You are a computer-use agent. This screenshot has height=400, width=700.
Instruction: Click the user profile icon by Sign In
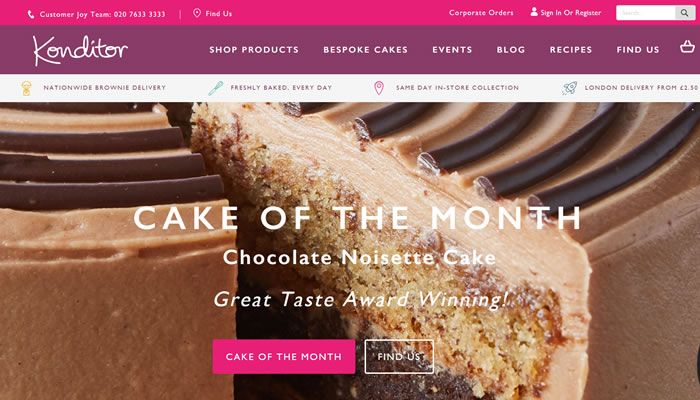point(534,12)
